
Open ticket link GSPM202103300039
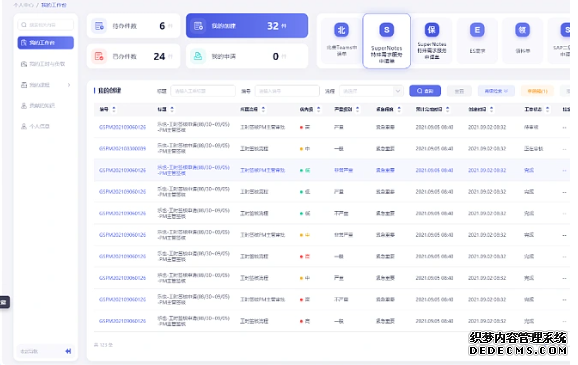(x=122, y=149)
